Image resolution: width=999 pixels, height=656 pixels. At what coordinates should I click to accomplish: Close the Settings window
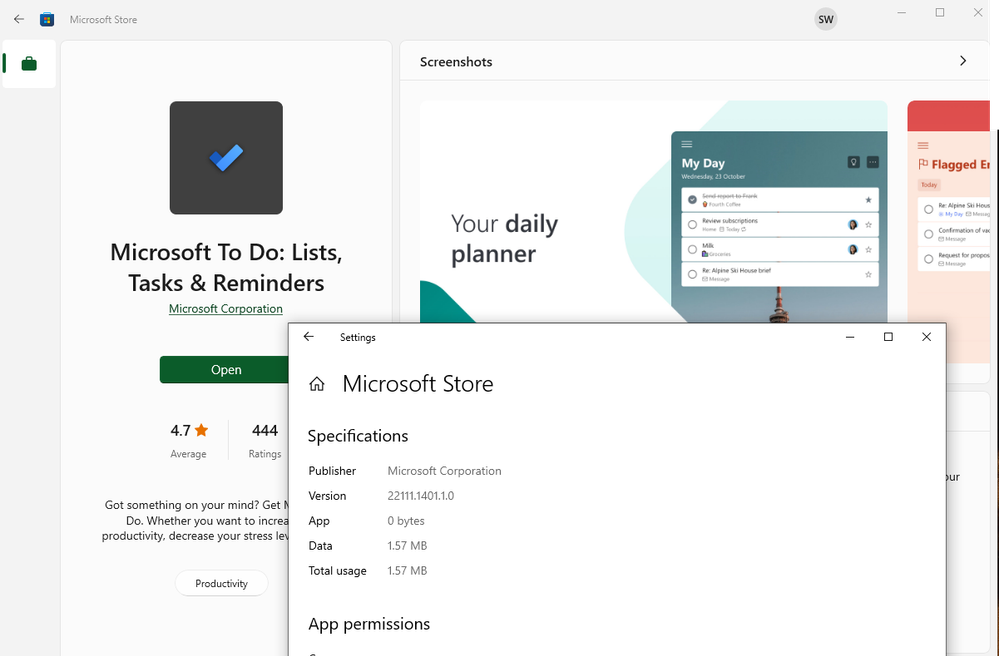point(926,337)
